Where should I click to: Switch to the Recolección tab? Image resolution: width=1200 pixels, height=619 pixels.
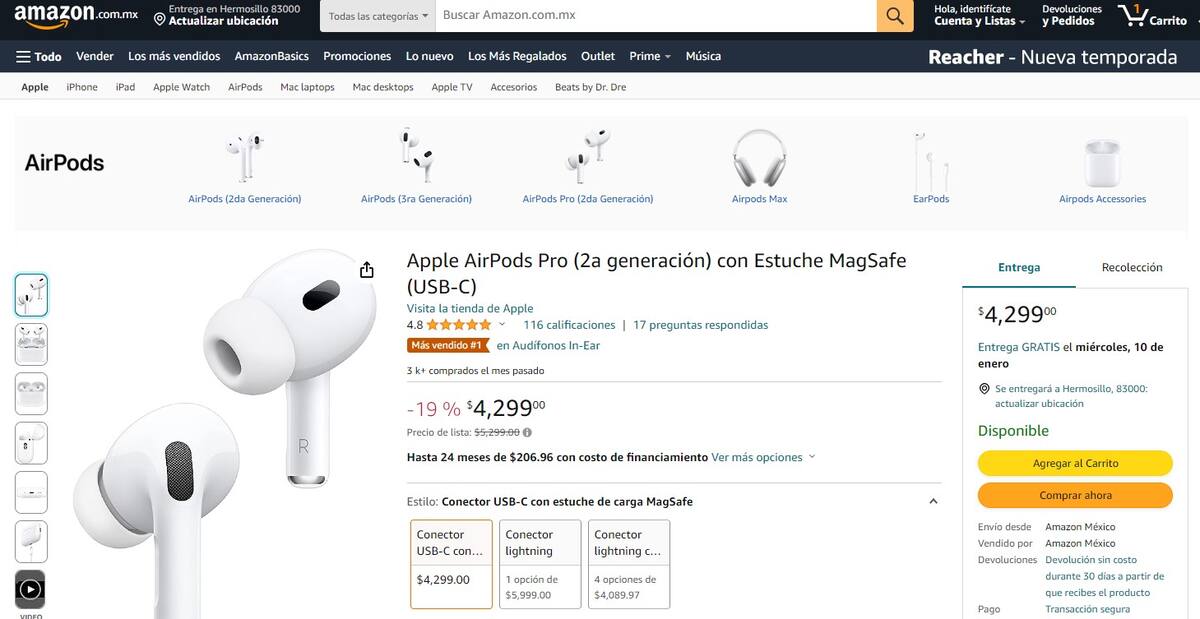[1132, 268]
